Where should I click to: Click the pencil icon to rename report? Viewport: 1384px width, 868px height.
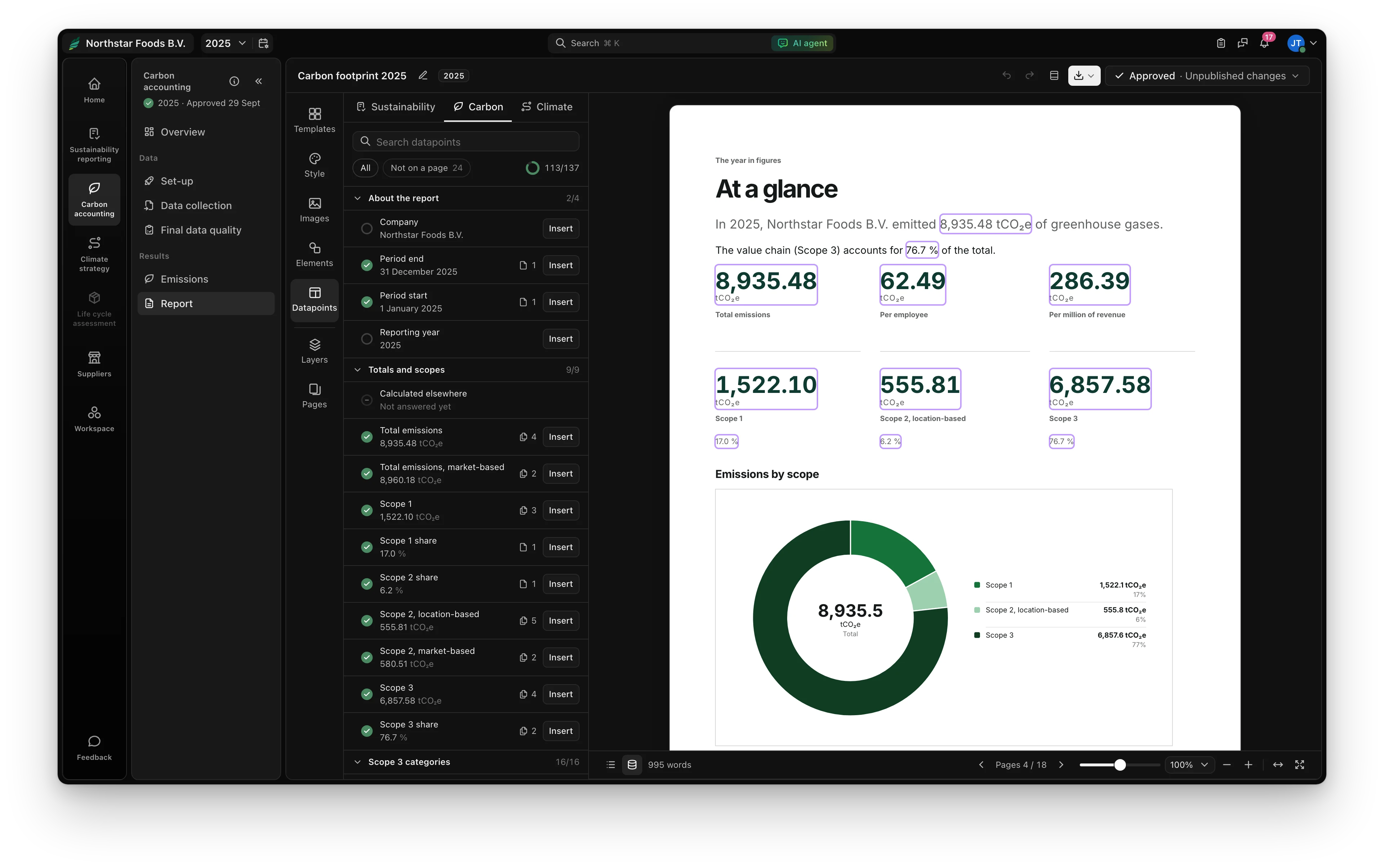423,76
